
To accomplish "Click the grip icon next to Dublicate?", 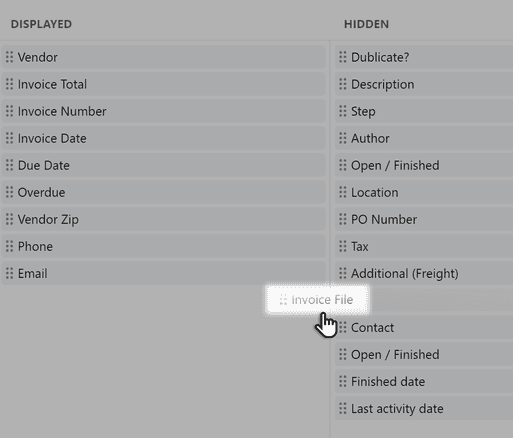I will (x=343, y=57).
